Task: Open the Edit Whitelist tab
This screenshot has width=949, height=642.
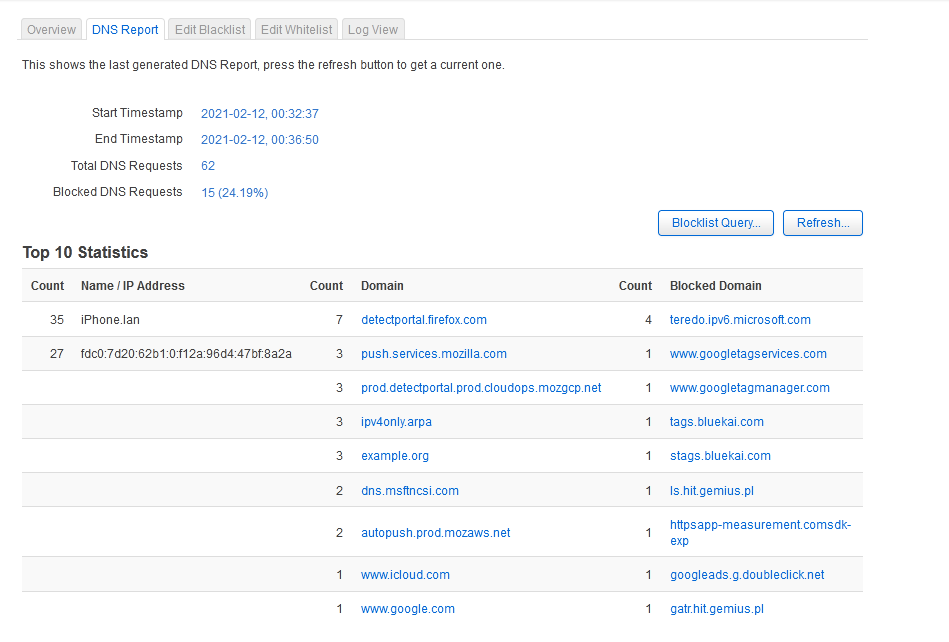Action: coord(297,30)
